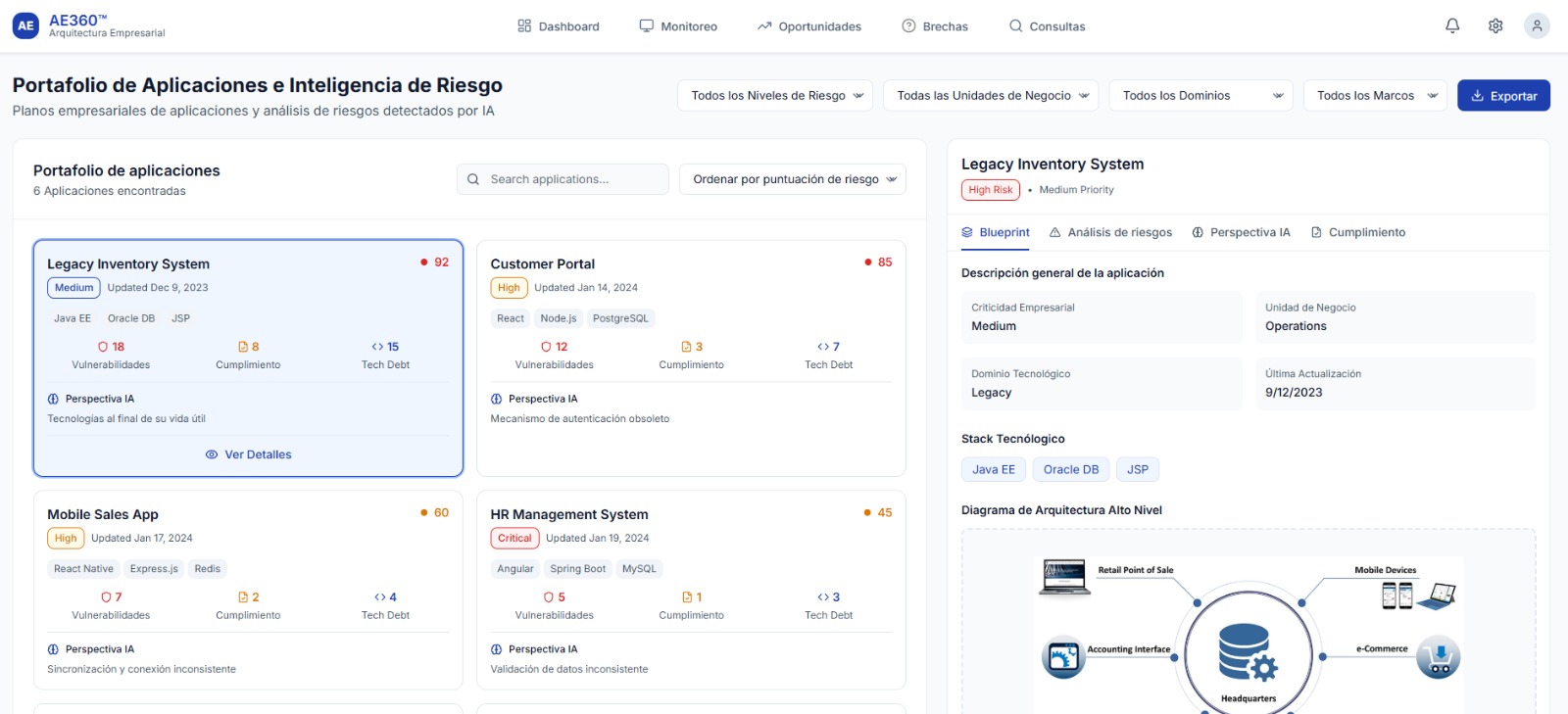Viewport: 1568px width, 714px height.
Task: Click the Ver Detalles link on Legacy Inventory System
Action: coord(249,454)
